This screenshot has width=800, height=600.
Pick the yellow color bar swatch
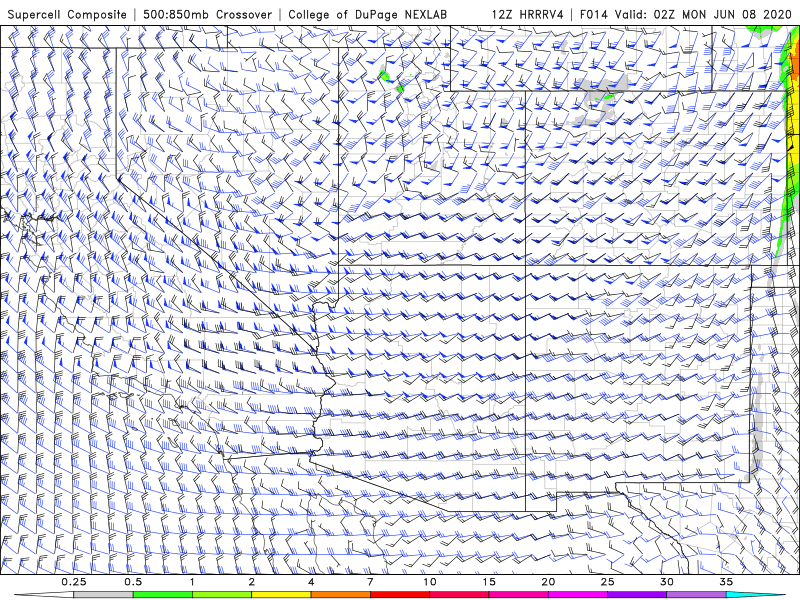[281, 595]
